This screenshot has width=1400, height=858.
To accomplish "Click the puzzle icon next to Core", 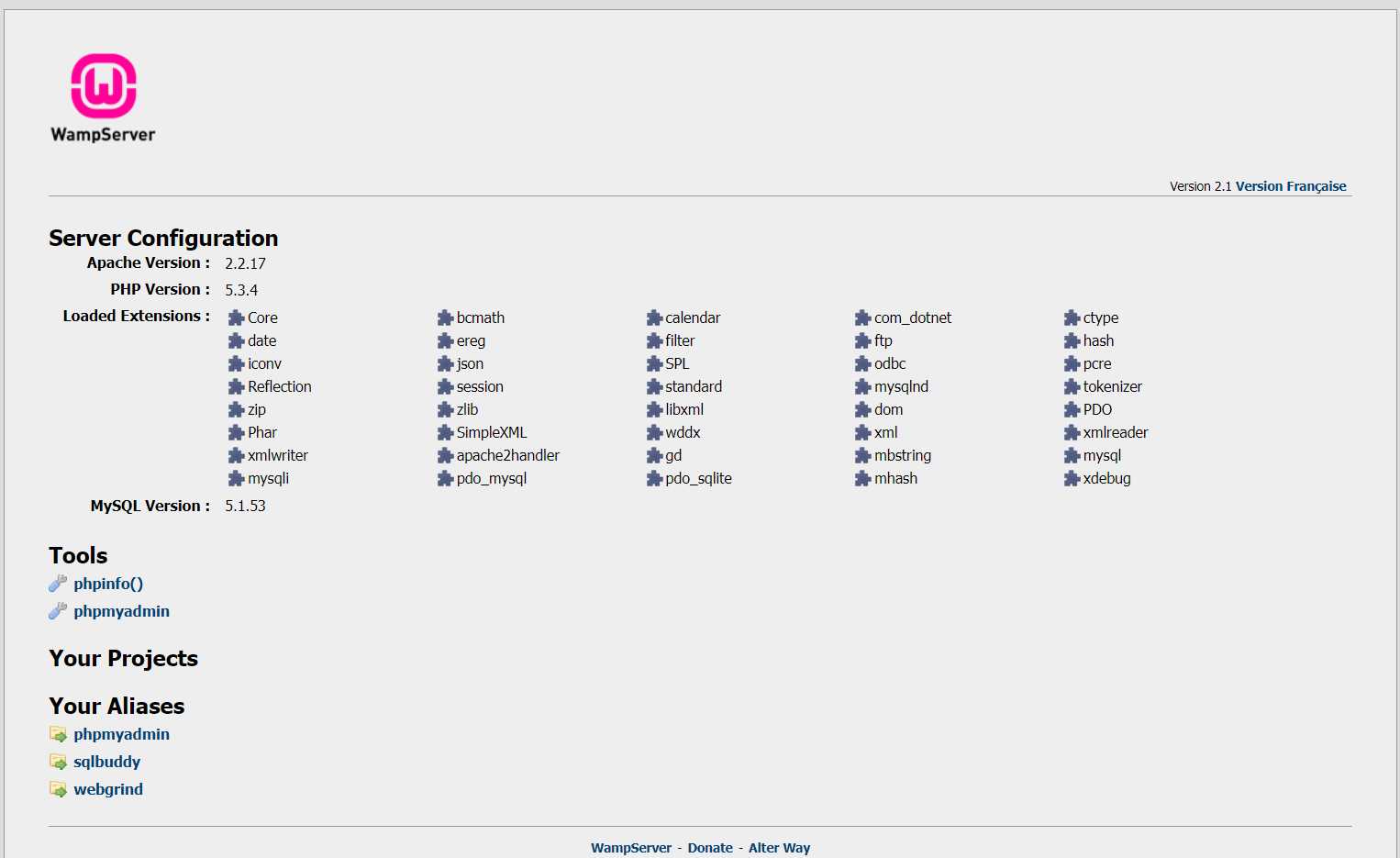I will click(x=236, y=318).
